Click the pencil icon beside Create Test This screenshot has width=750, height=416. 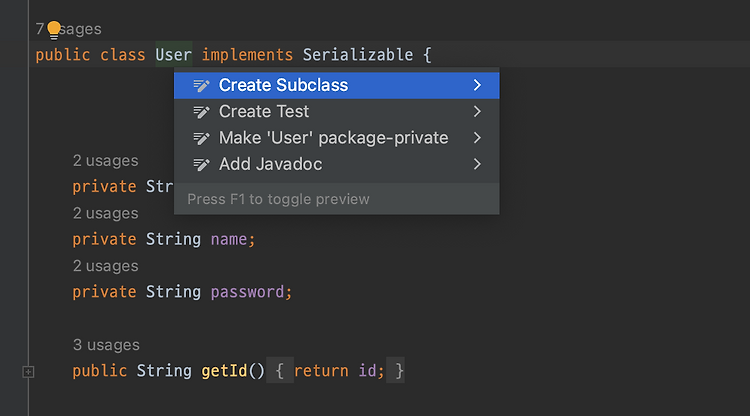point(201,112)
